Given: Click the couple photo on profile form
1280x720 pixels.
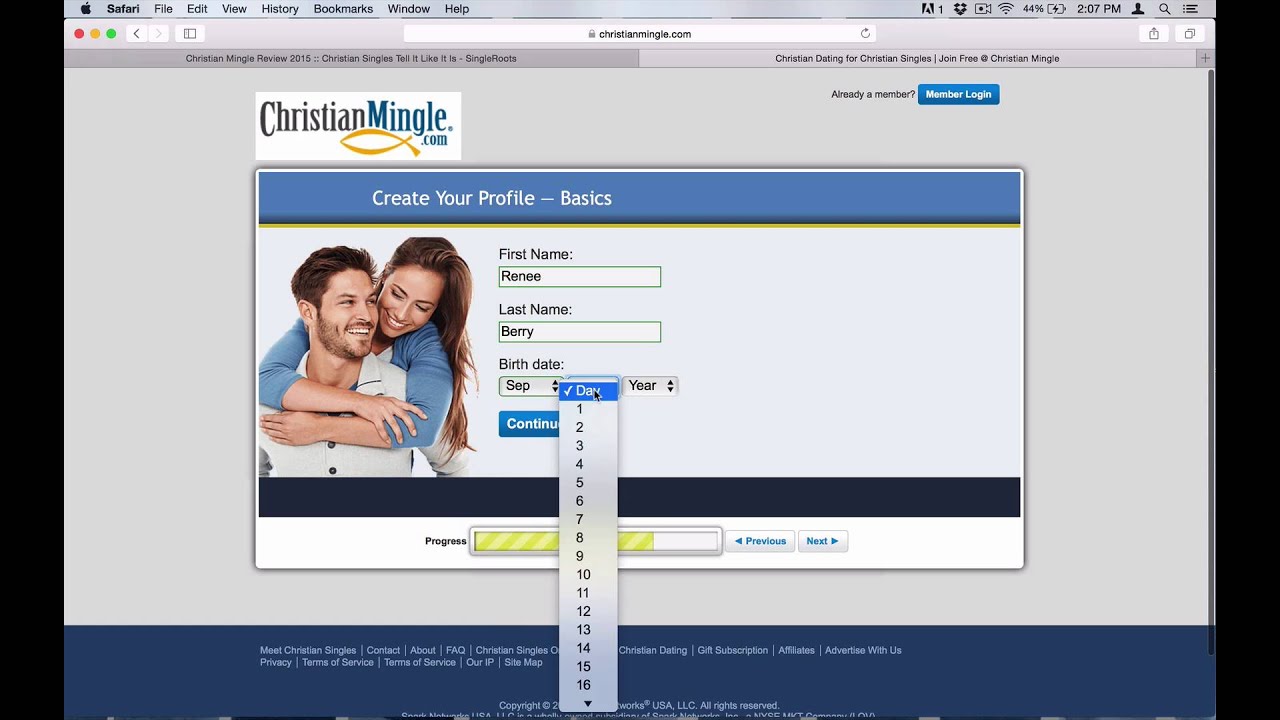Looking at the screenshot, I should click(x=367, y=356).
